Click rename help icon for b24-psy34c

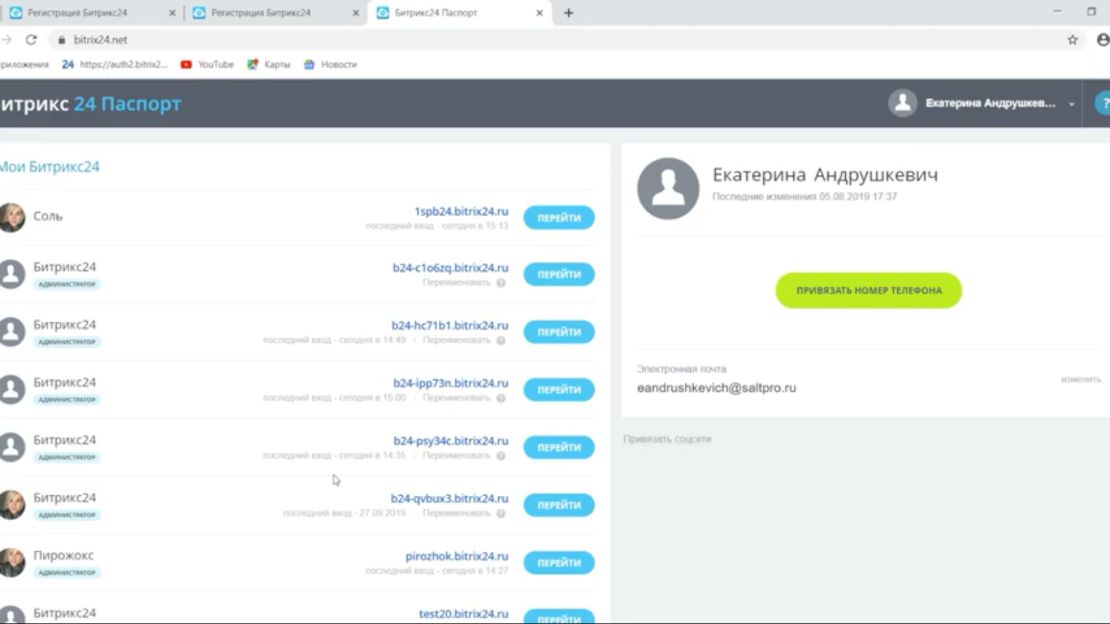tap(500, 456)
